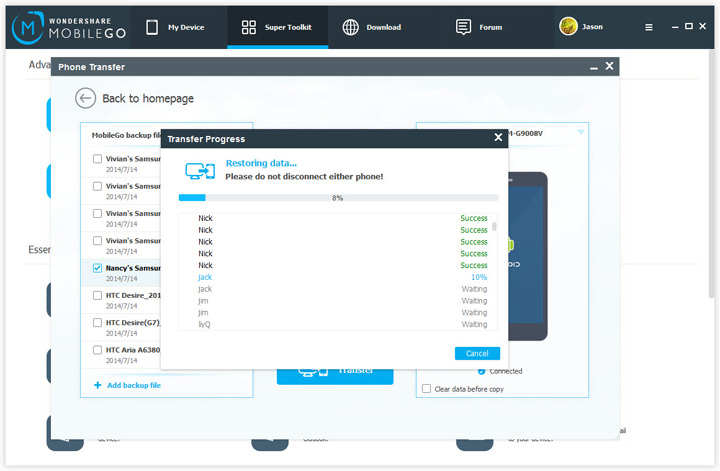Switch to the Super Toolkit tab
The height and width of the screenshot is (471, 720).
(277, 28)
